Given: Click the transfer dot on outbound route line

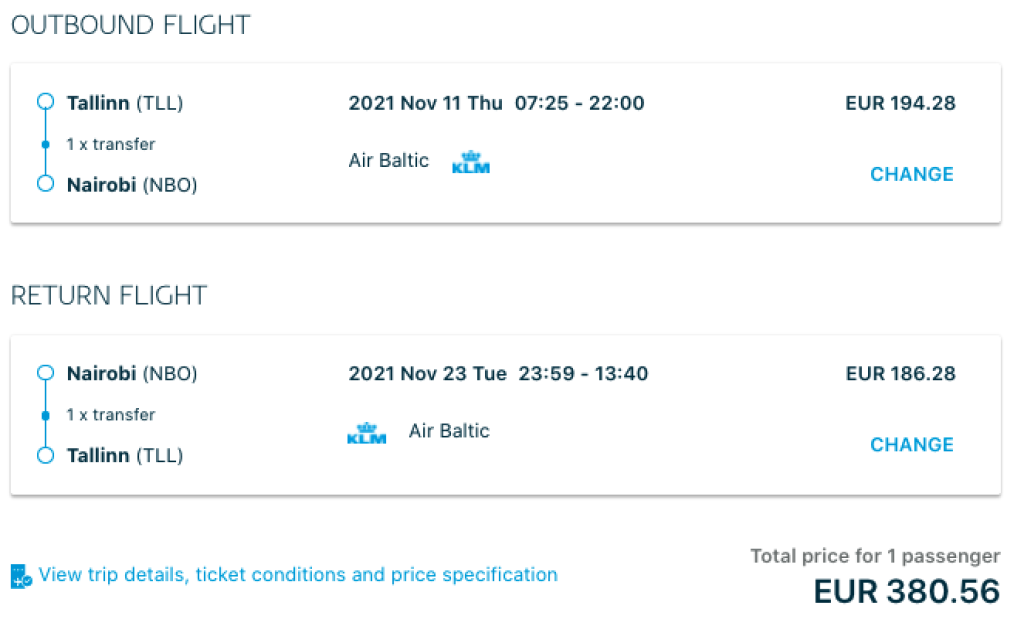Looking at the screenshot, I should click(45, 144).
